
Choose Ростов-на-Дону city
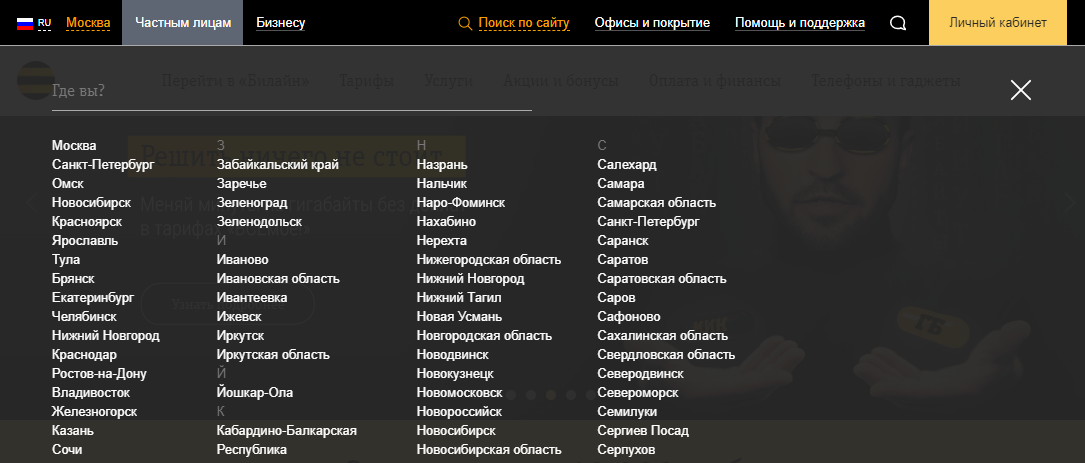pyautogui.click(x=99, y=374)
